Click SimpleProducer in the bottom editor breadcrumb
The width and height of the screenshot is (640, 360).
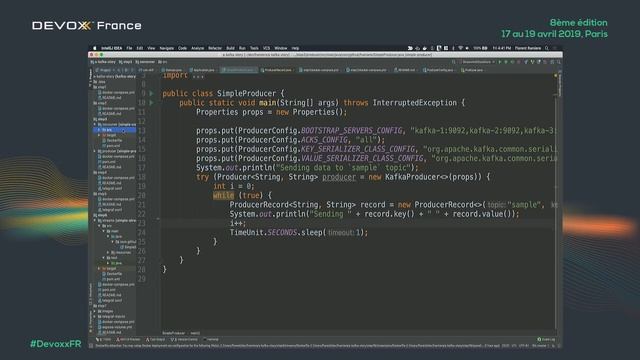(173, 333)
